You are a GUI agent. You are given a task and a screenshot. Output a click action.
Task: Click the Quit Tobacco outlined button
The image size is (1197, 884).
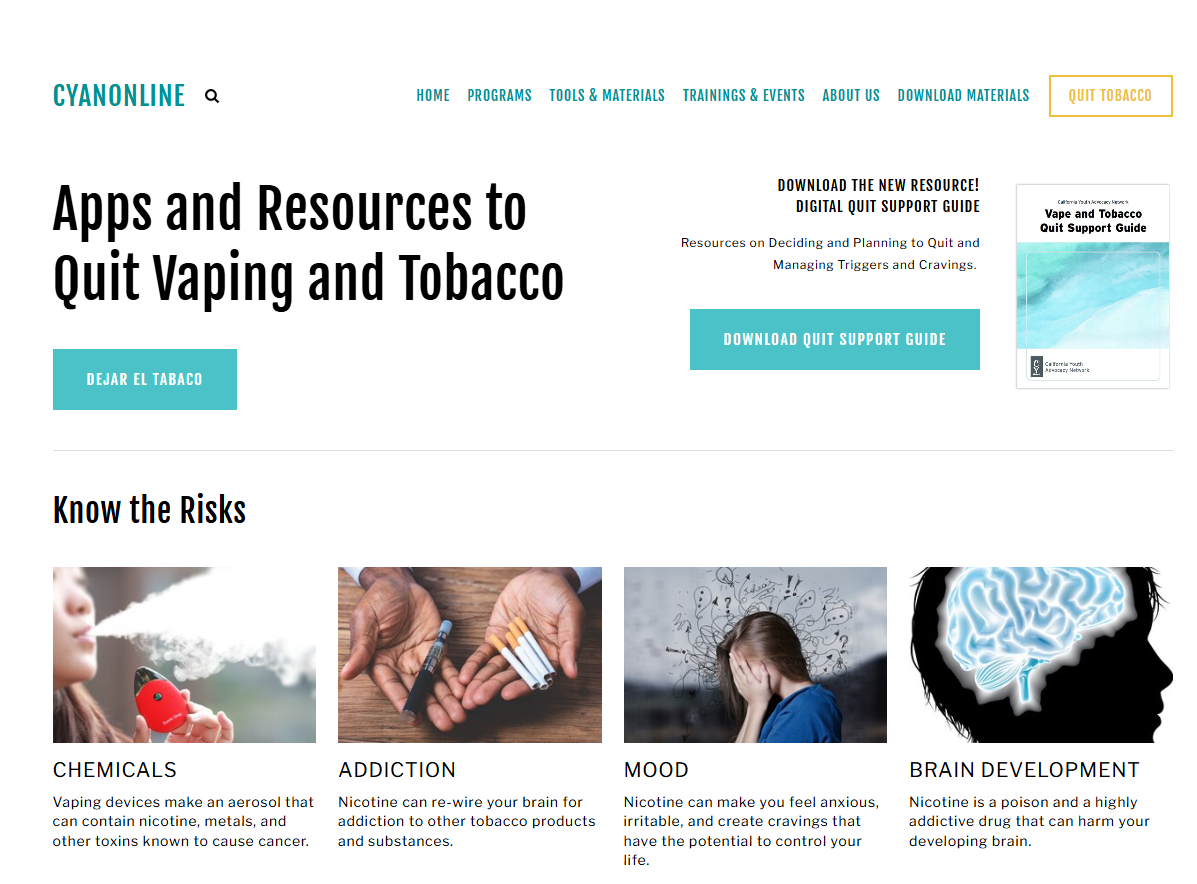pos(1110,96)
